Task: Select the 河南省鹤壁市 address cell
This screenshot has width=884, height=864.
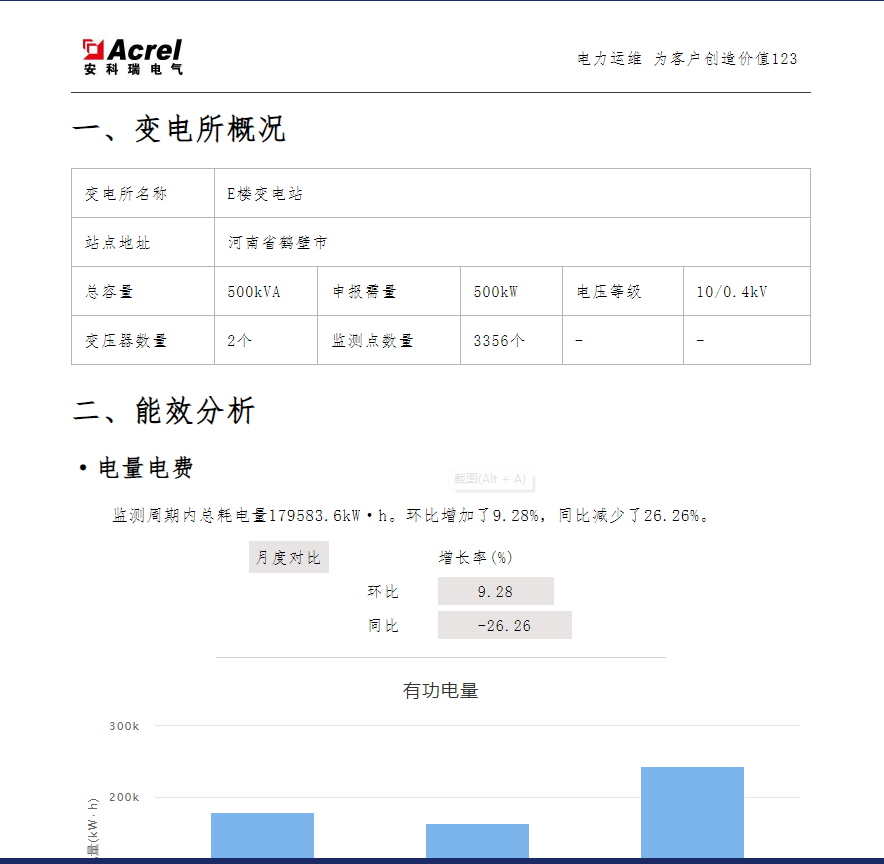Action: click(x=512, y=242)
